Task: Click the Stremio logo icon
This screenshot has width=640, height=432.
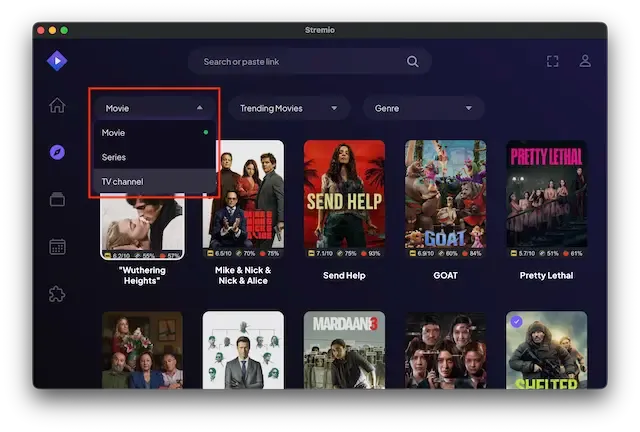Action: pos(57,61)
